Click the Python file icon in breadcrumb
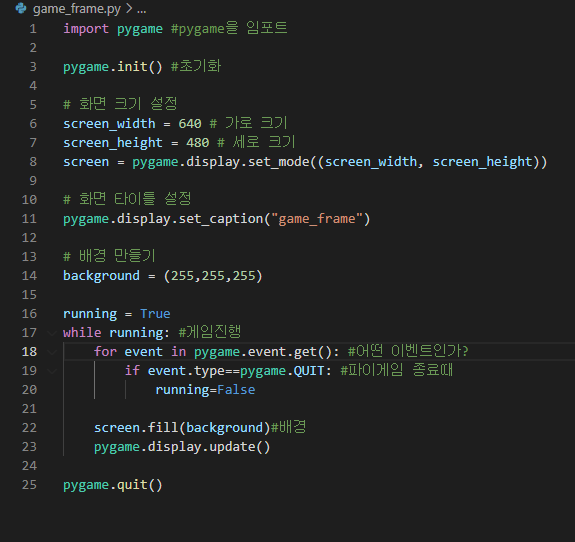Image resolution: width=575 pixels, height=542 pixels. click(21, 8)
